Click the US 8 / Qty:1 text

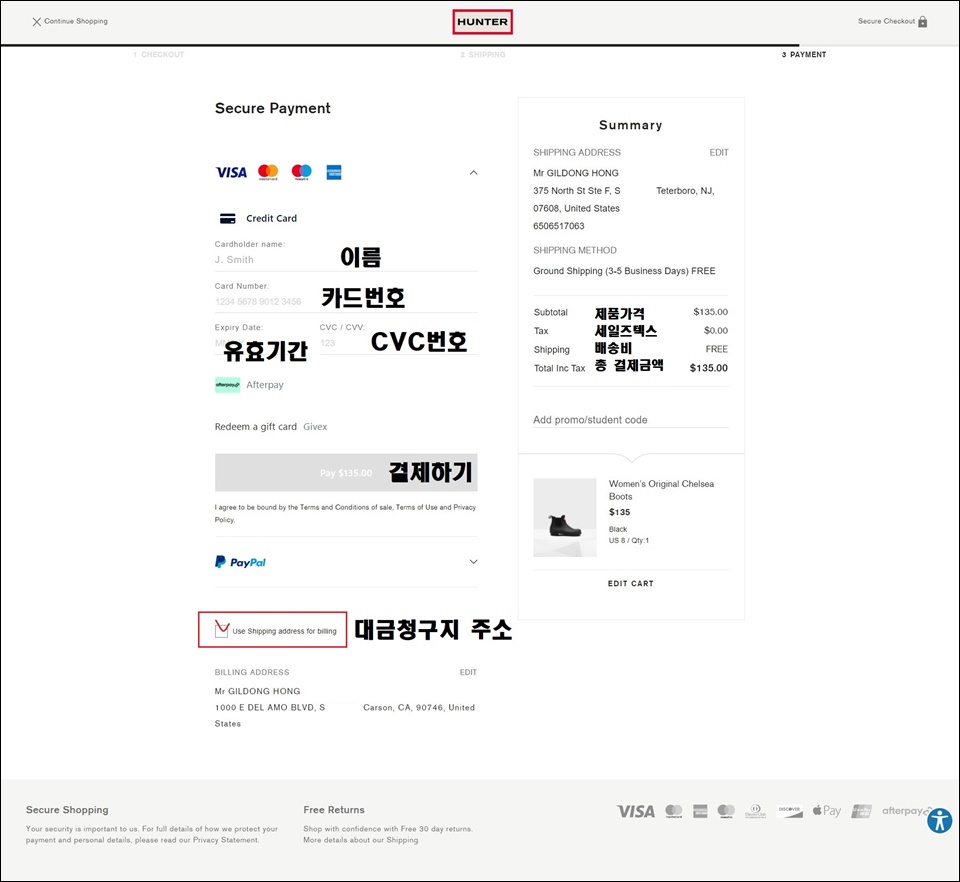[x=629, y=540]
